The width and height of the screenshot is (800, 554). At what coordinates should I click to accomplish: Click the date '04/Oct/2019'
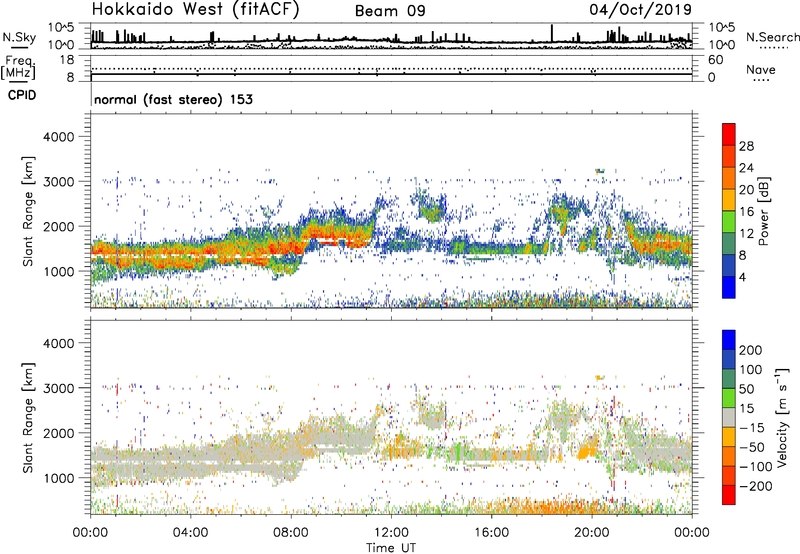point(640,9)
